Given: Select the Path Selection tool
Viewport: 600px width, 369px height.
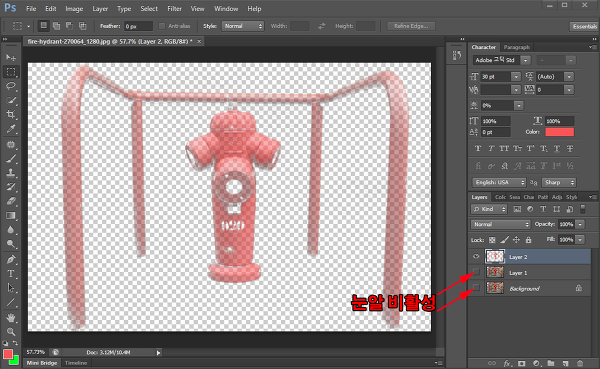Looking at the screenshot, I should pos(10,288).
